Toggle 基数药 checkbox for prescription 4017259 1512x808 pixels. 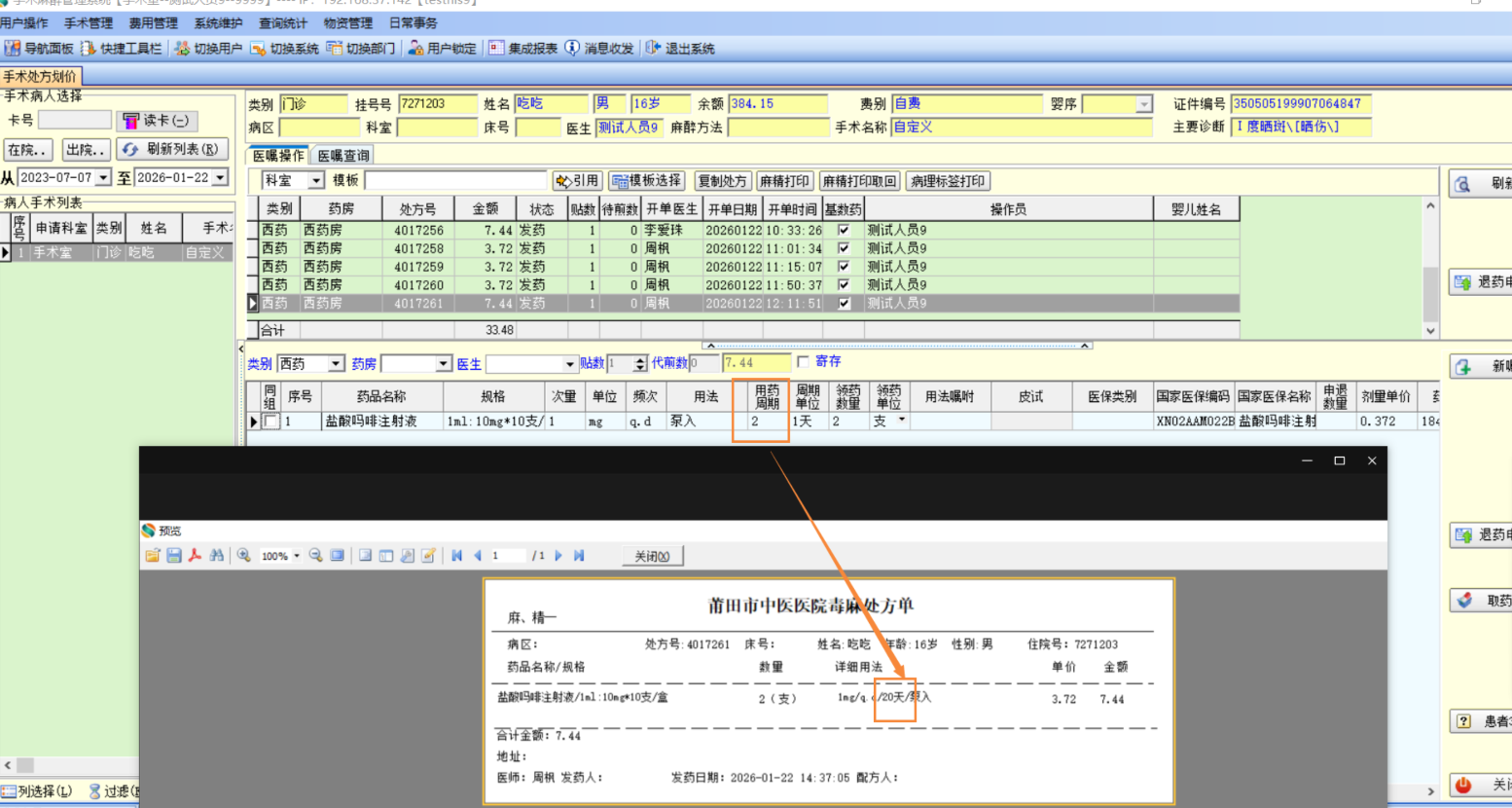coord(844,267)
